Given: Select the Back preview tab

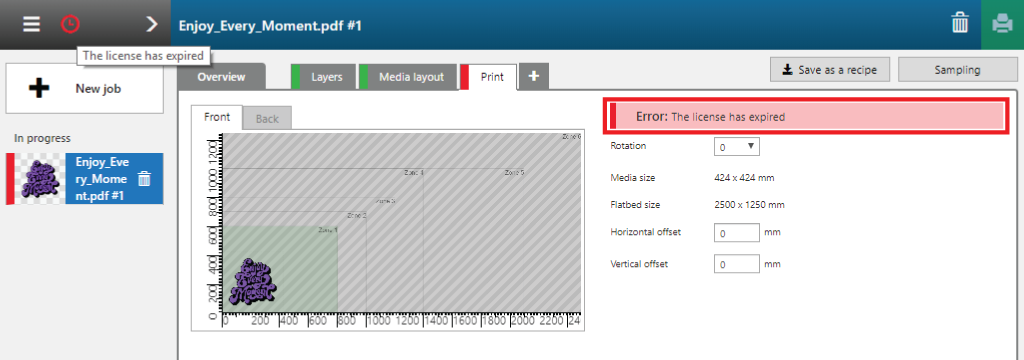Looking at the screenshot, I should click(267, 118).
